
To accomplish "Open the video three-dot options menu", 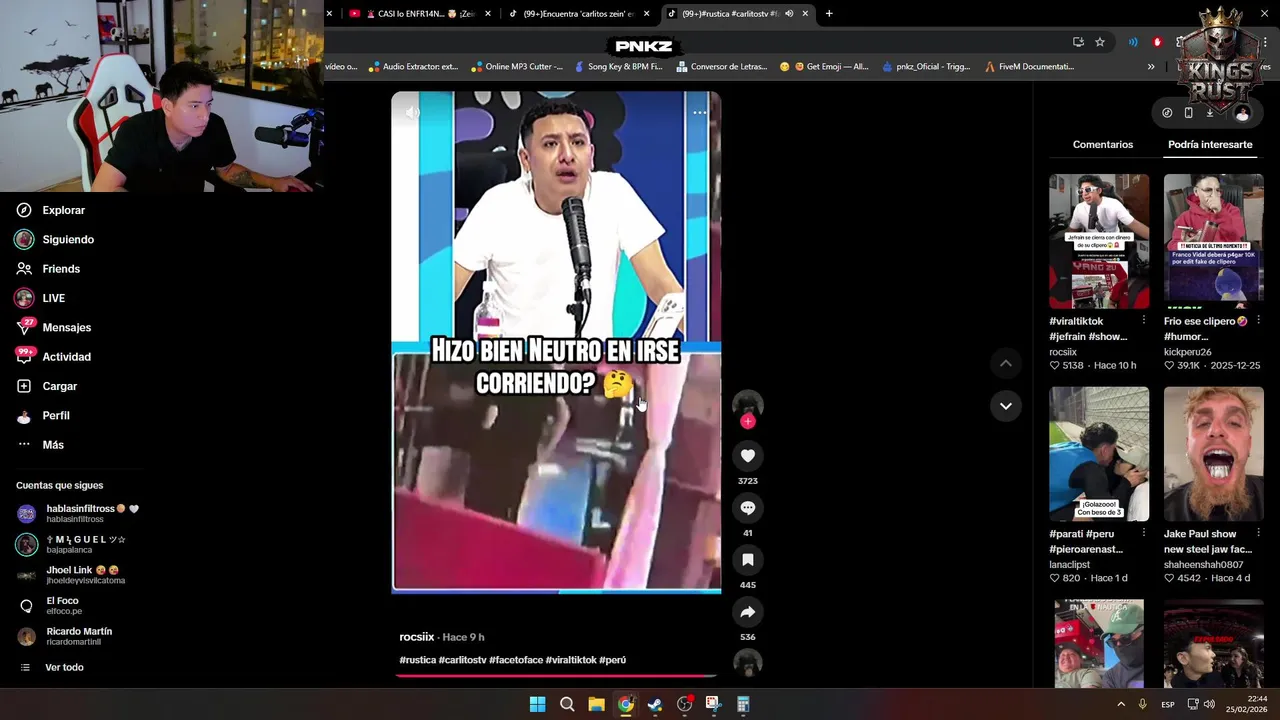I will coord(700,112).
